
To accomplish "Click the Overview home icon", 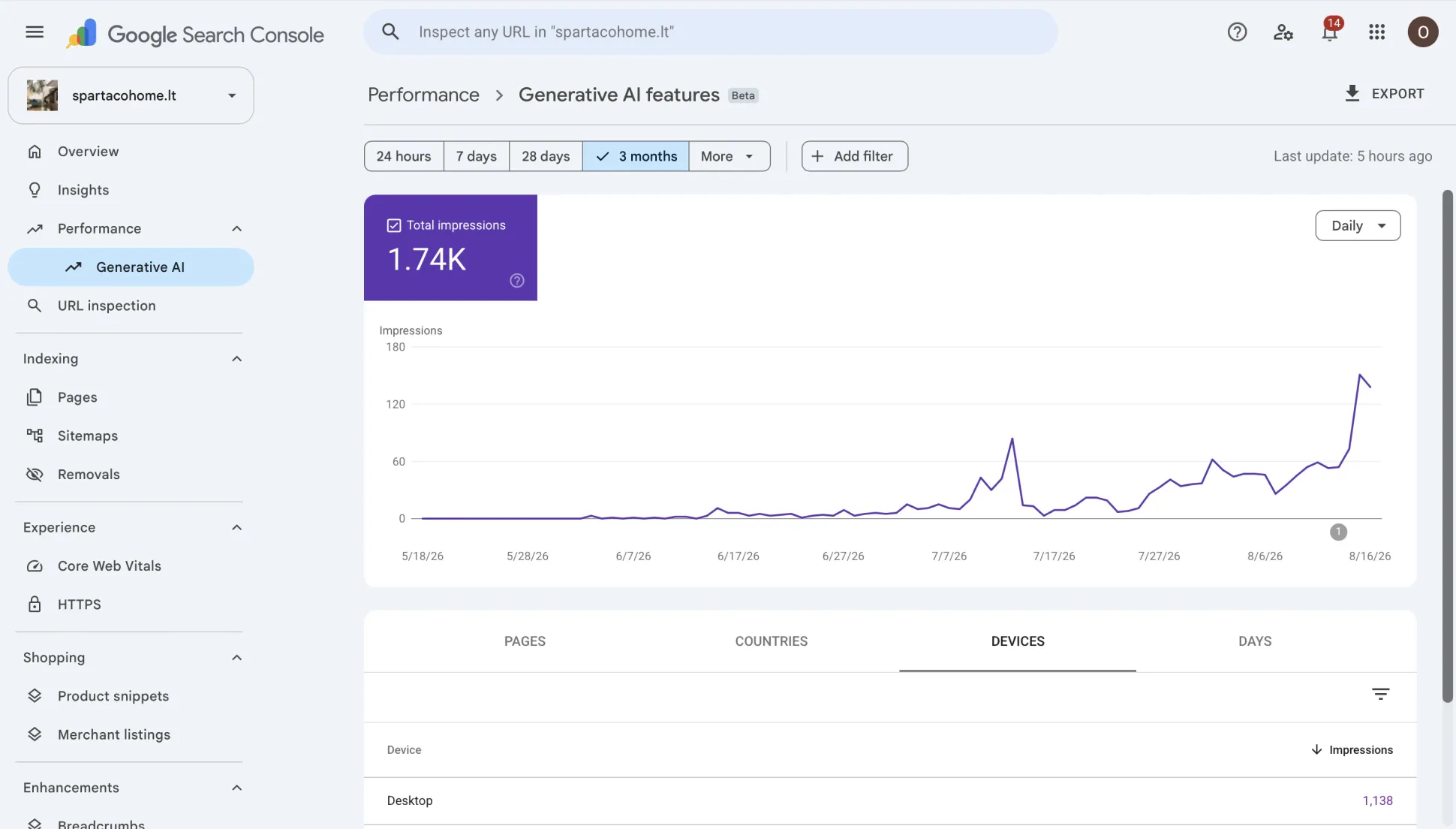I will 35,152.
